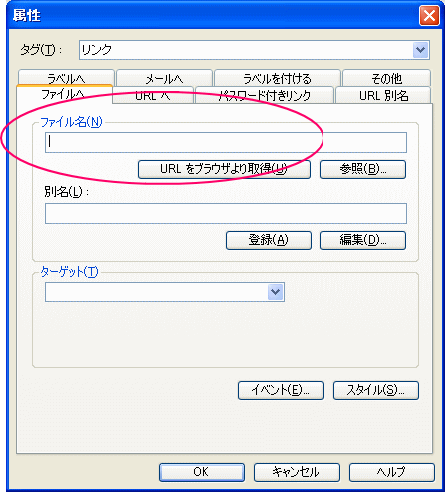Click URL をブラウザより取得 button
Viewport: 445px width, 492px height.
tap(224, 169)
